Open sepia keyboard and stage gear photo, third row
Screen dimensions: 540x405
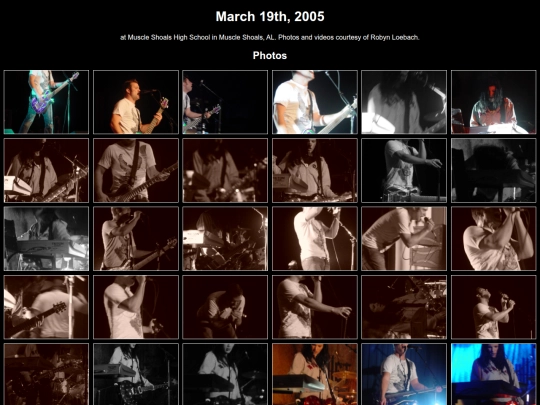click(225, 238)
